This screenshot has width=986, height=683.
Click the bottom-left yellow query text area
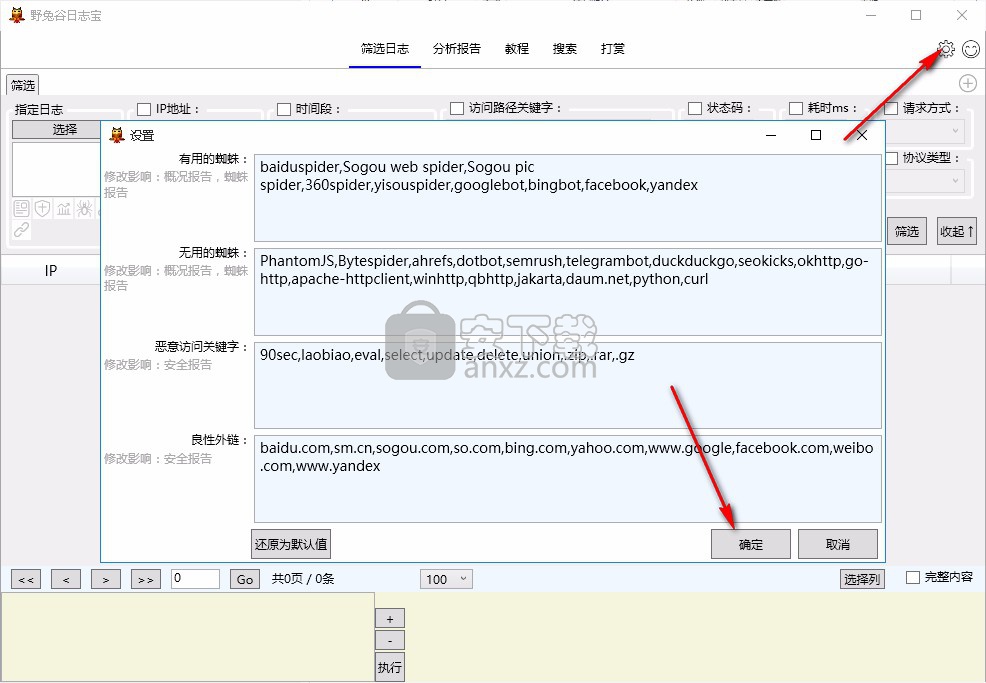(x=188, y=636)
